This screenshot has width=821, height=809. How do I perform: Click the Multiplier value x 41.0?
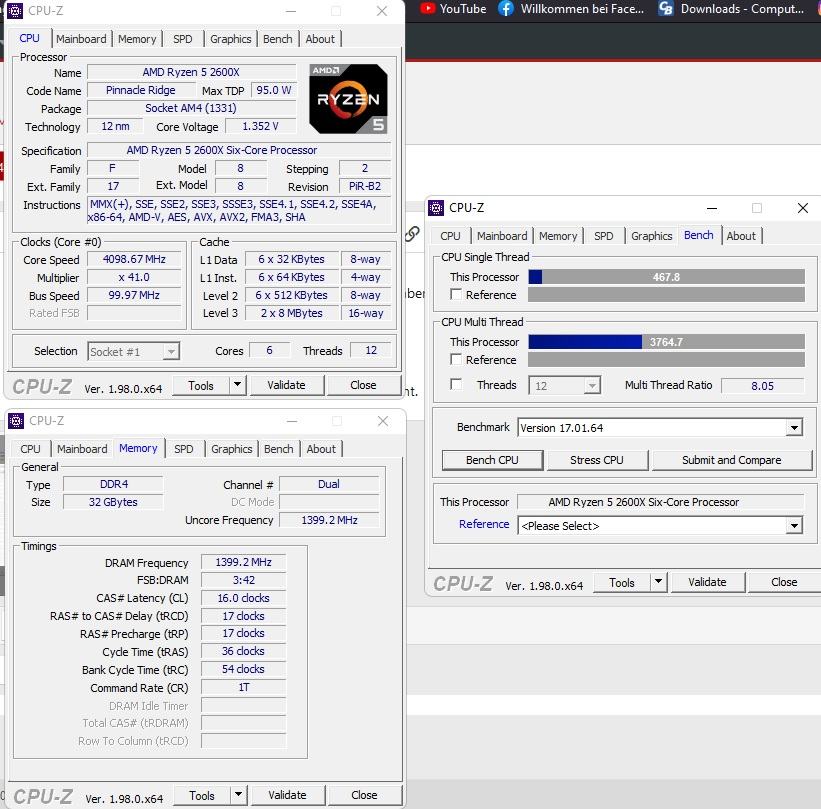pos(134,277)
